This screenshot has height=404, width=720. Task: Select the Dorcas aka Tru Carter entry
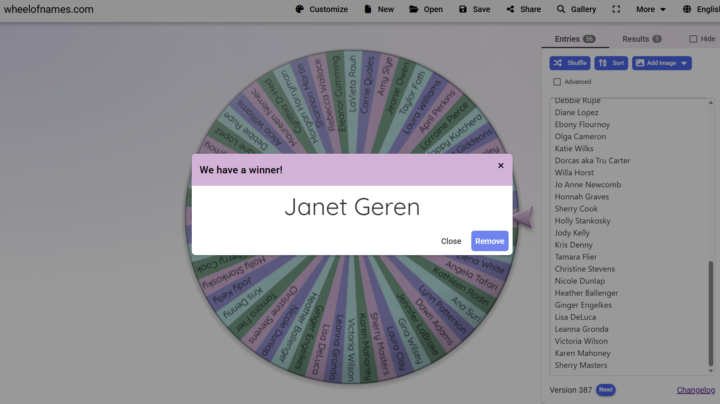point(592,161)
